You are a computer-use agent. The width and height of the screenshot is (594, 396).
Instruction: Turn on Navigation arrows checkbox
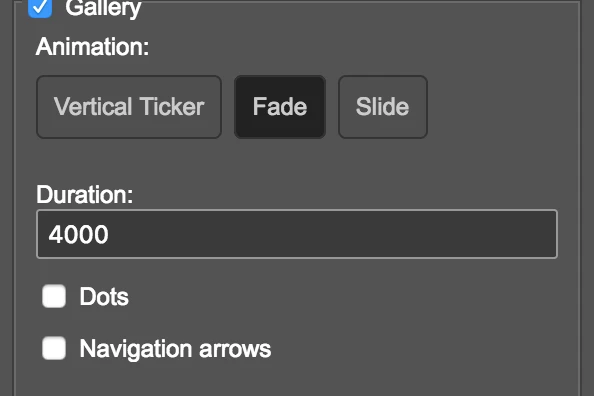click(54, 348)
